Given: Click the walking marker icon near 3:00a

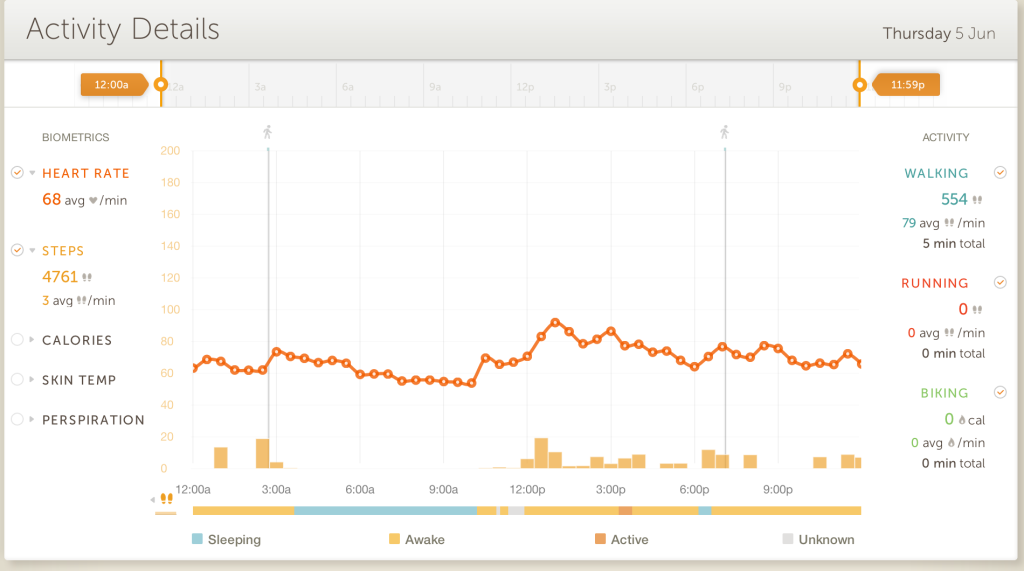Looking at the screenshot, I should click(x=267, y=133).
